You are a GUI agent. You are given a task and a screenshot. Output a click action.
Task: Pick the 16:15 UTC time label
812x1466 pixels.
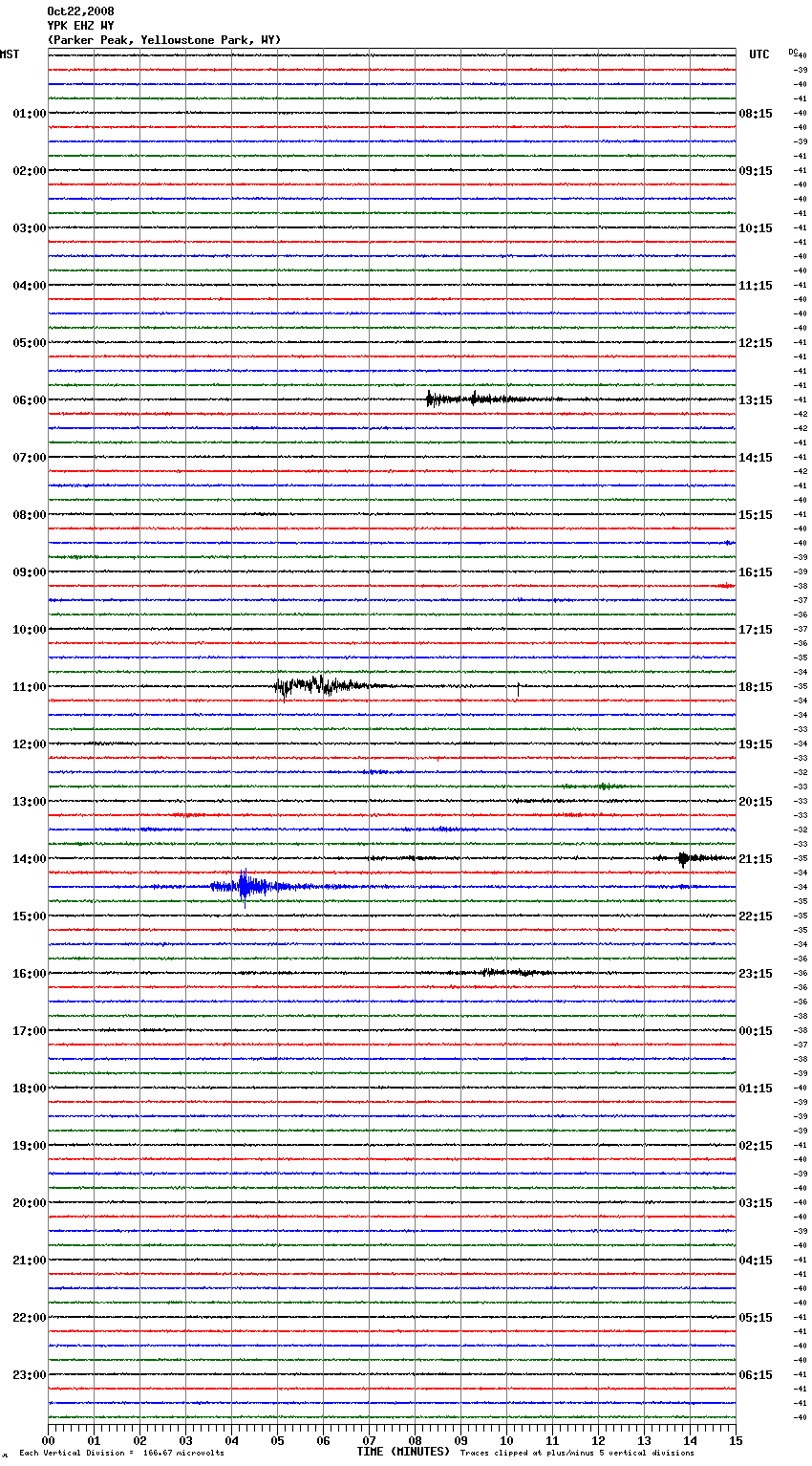756,572
